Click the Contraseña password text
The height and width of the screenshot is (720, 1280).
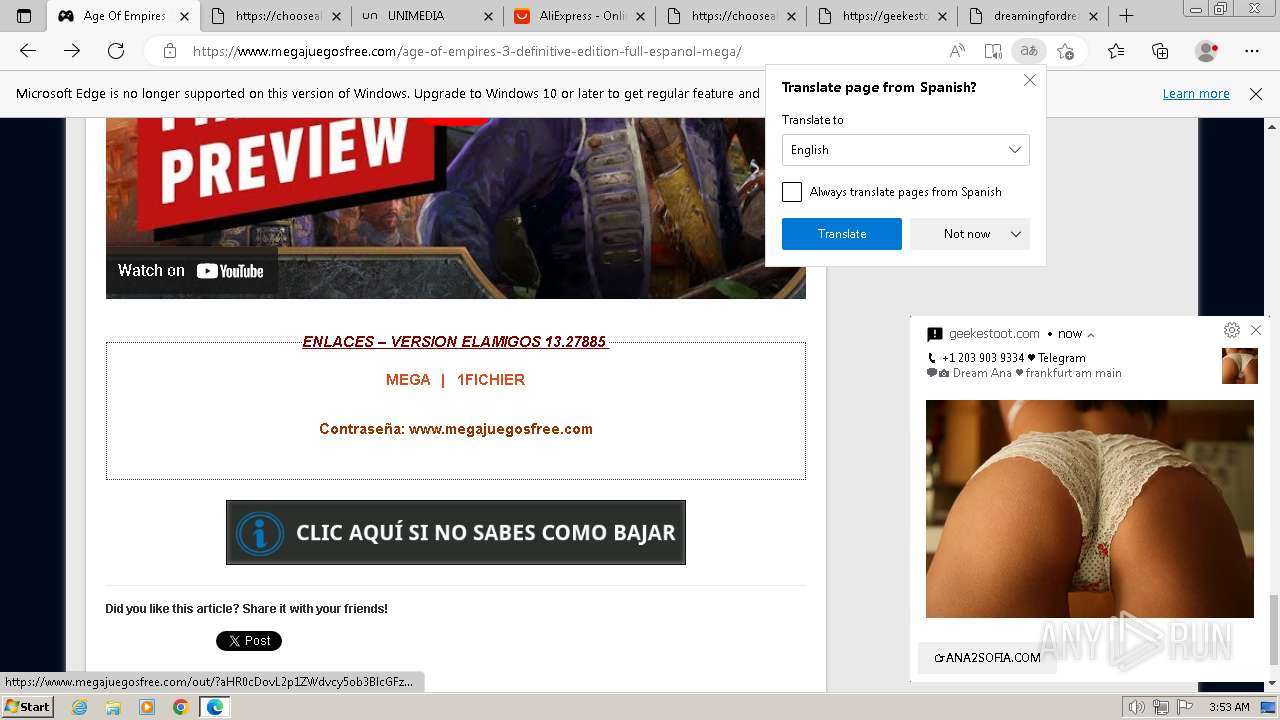coord(456,429)
